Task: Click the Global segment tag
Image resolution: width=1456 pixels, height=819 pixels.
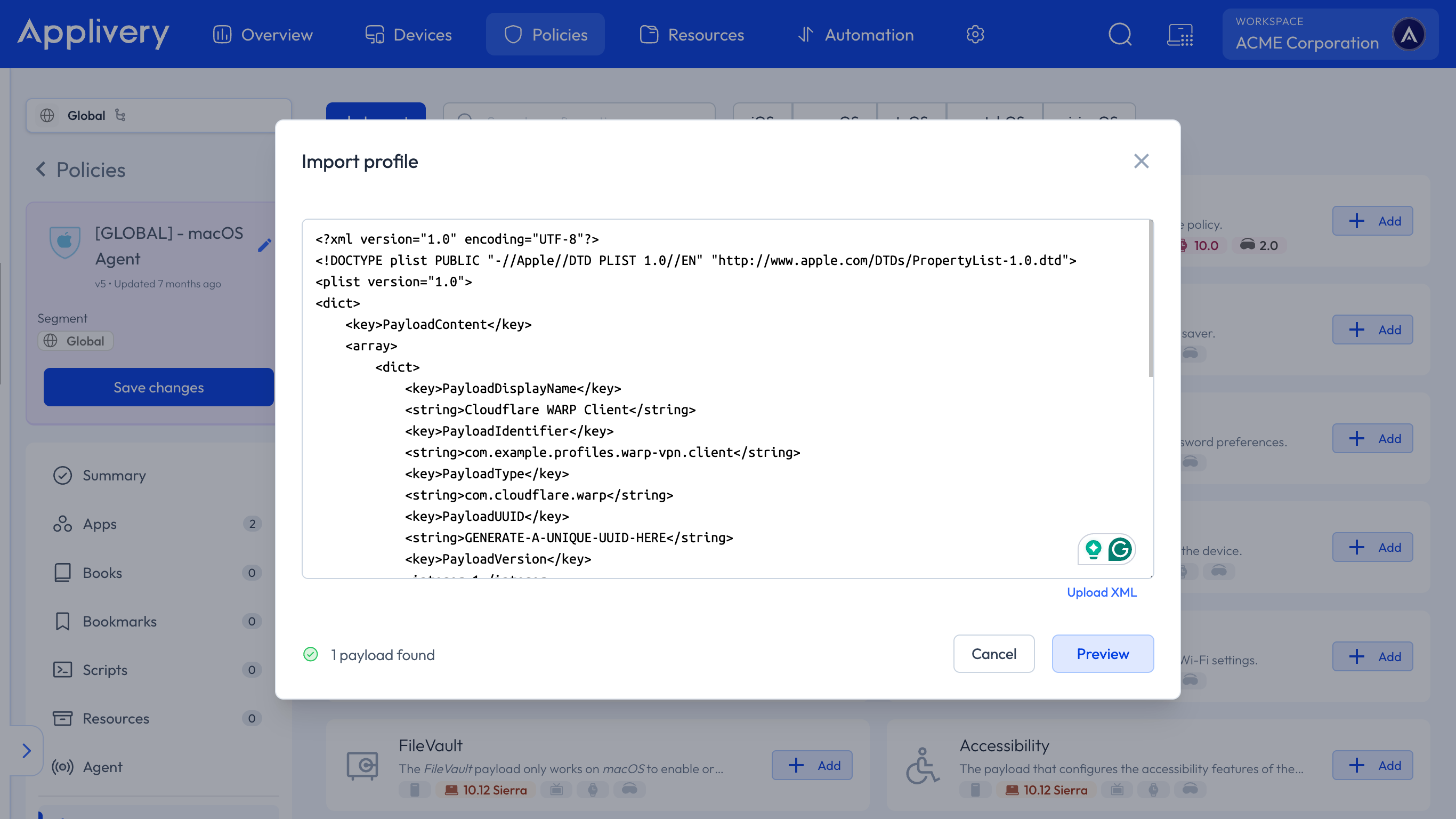Action: tap(75, 341)
